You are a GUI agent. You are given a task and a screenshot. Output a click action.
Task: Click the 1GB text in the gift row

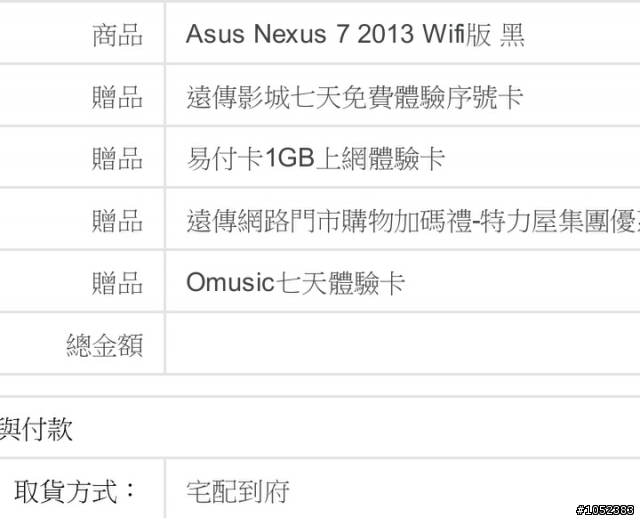pyautogui.click(x=290, y=158)
